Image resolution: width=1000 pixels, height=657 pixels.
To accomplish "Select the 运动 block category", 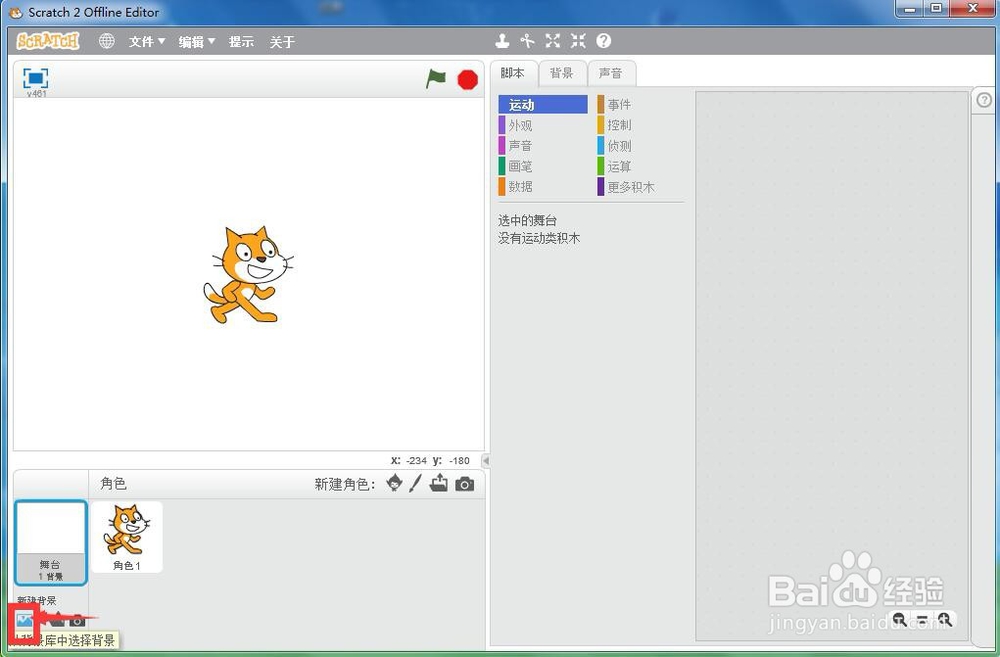I will (x=543, y=105).
